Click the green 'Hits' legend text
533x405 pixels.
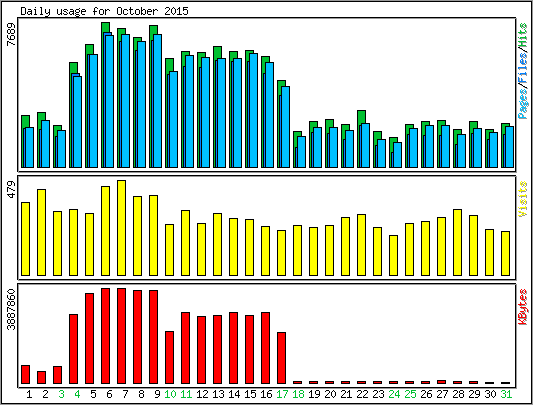[522, 36]
